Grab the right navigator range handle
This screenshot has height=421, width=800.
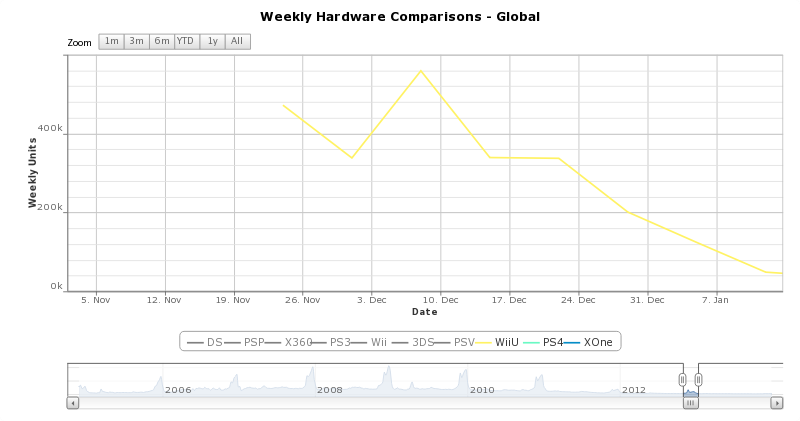click(x=698, y=380)
